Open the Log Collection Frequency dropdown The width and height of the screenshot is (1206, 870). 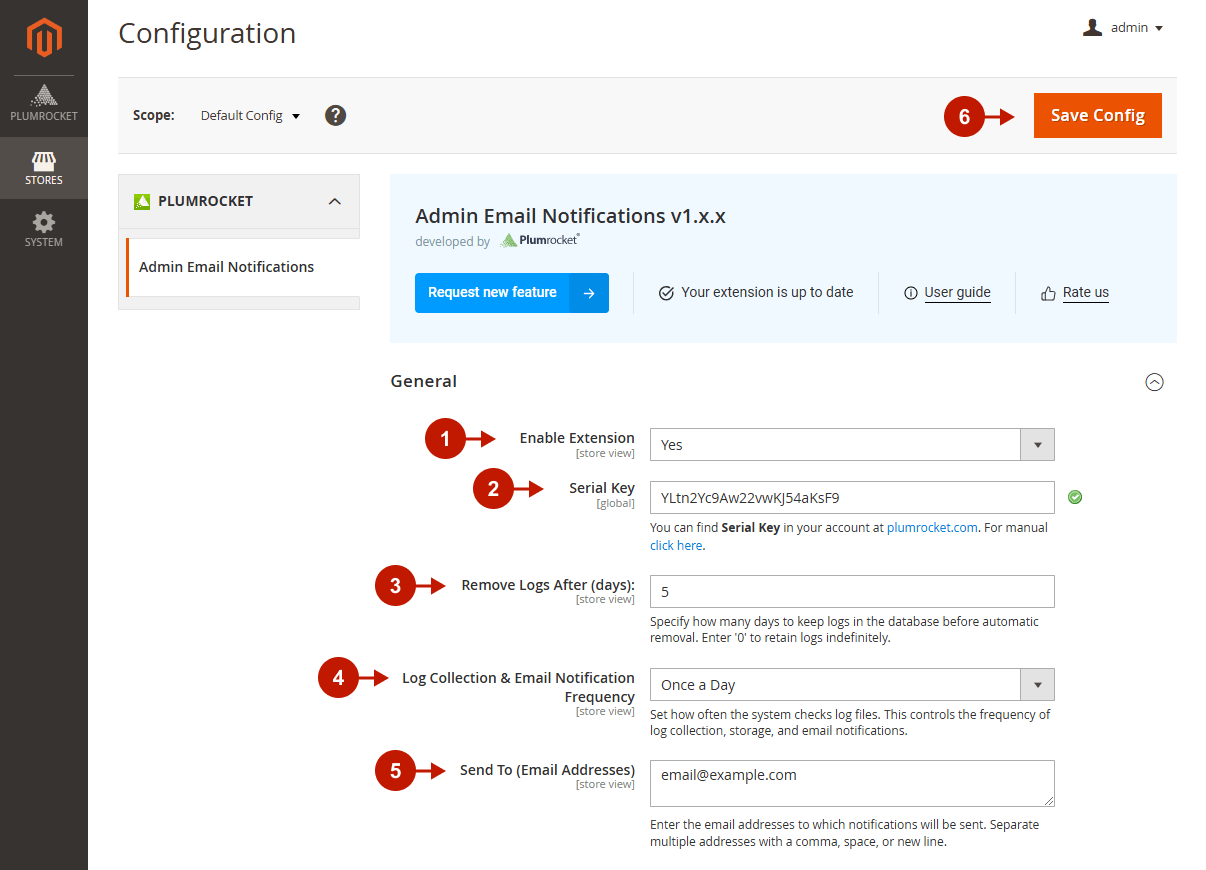tap(851, 685)
